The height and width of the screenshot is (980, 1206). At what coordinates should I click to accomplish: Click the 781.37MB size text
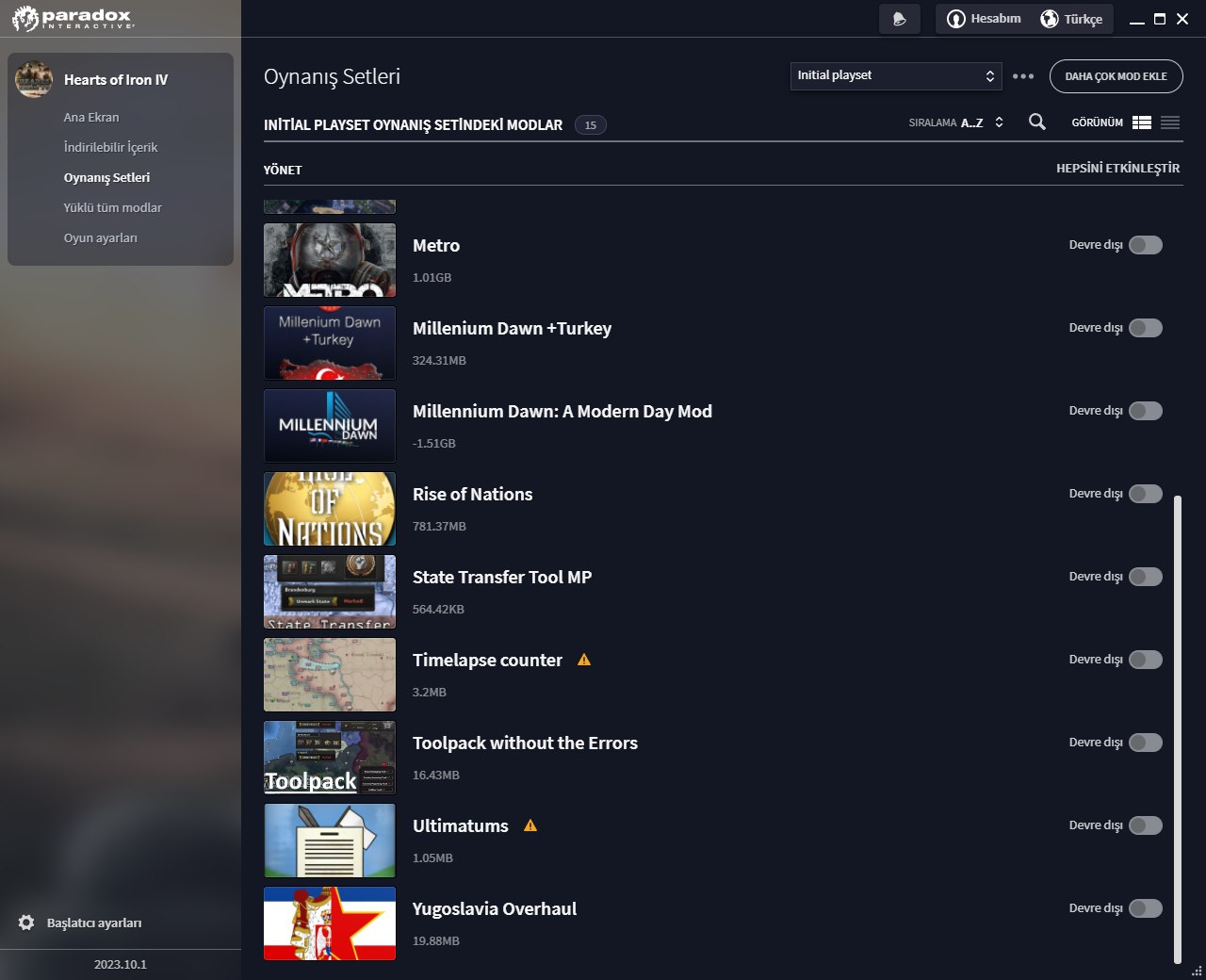coord(439,526)
